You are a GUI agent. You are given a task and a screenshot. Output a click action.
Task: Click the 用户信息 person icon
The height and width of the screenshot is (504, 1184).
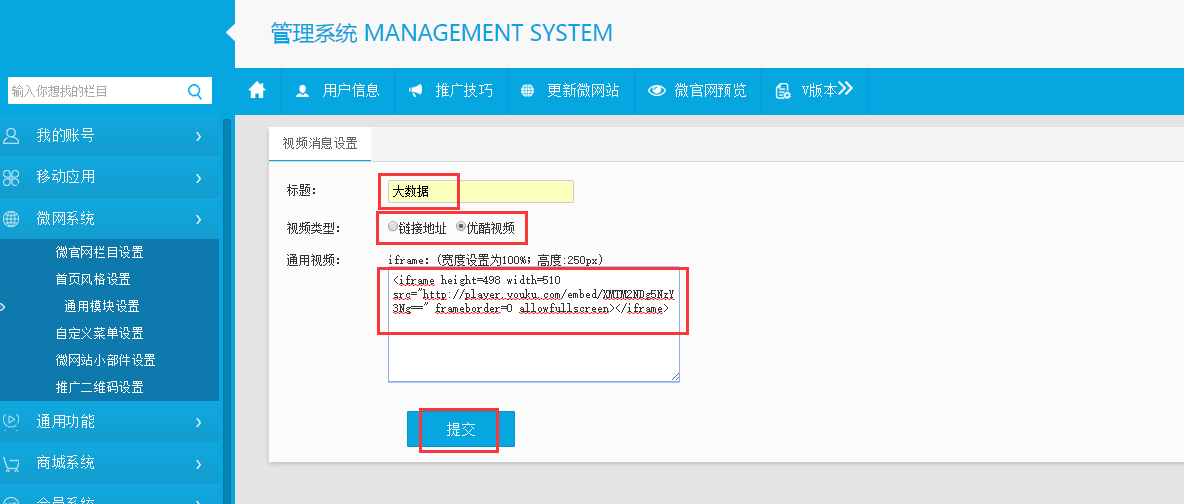[302, 91]
